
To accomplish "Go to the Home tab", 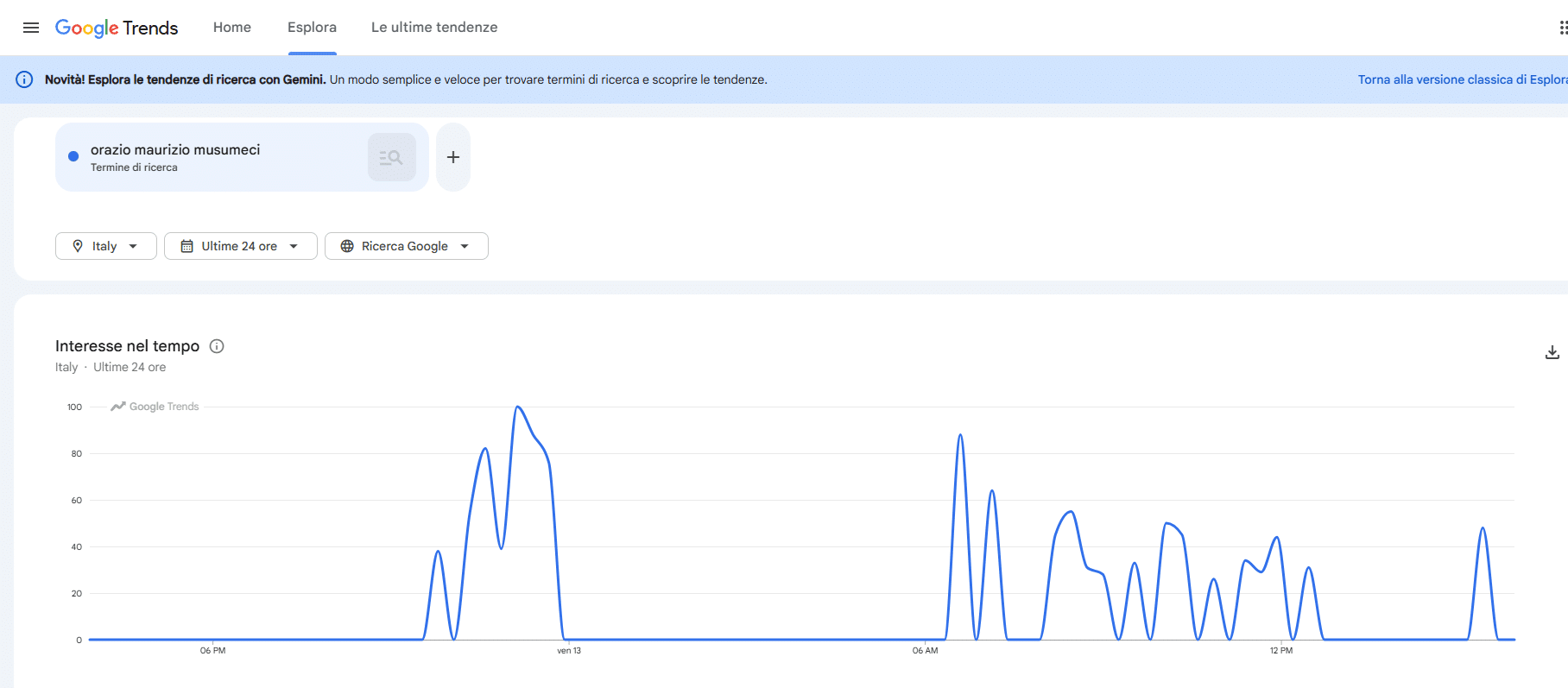I will click(x=232, y=28).
